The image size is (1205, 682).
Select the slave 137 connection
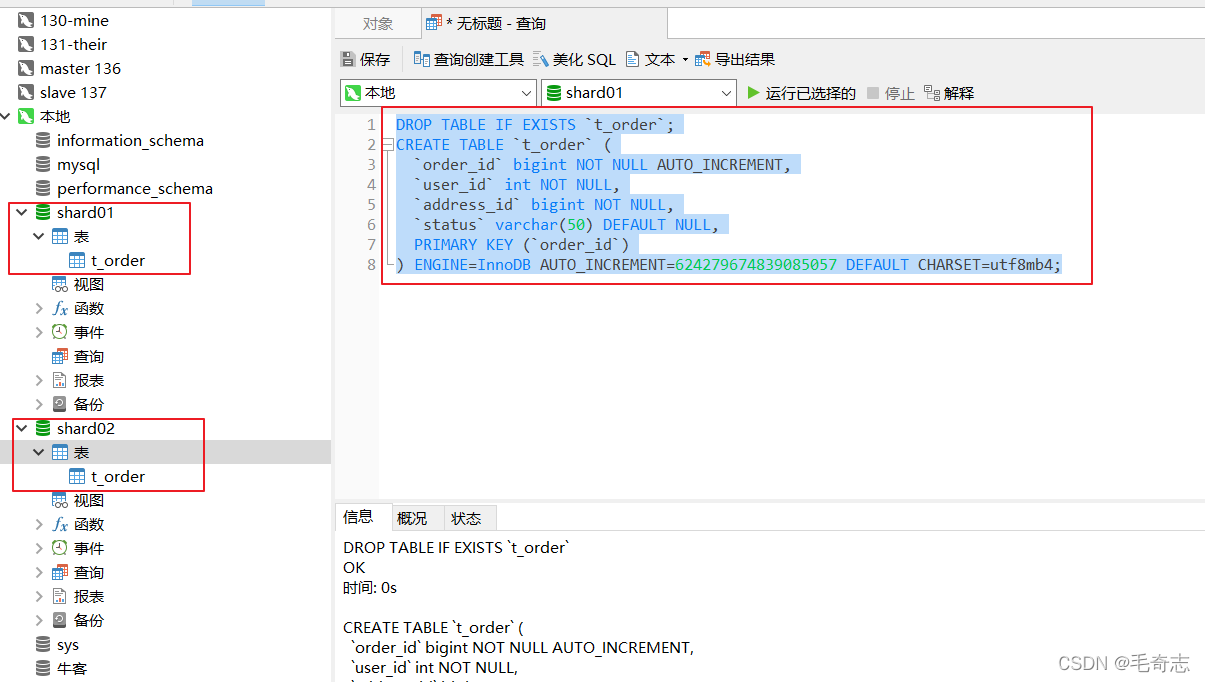73,92
